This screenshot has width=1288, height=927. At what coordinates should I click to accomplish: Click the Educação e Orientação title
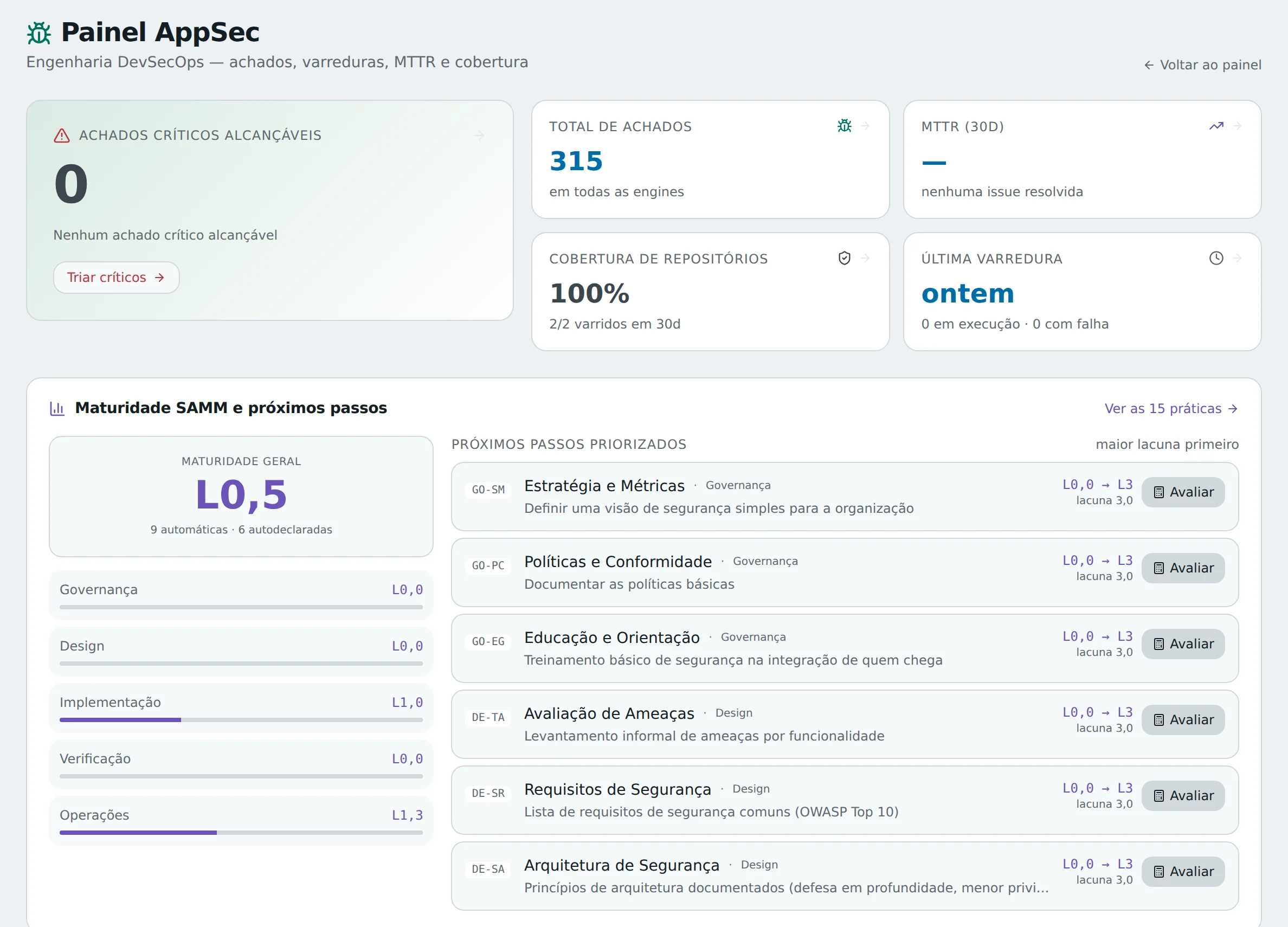coord(611,638)
